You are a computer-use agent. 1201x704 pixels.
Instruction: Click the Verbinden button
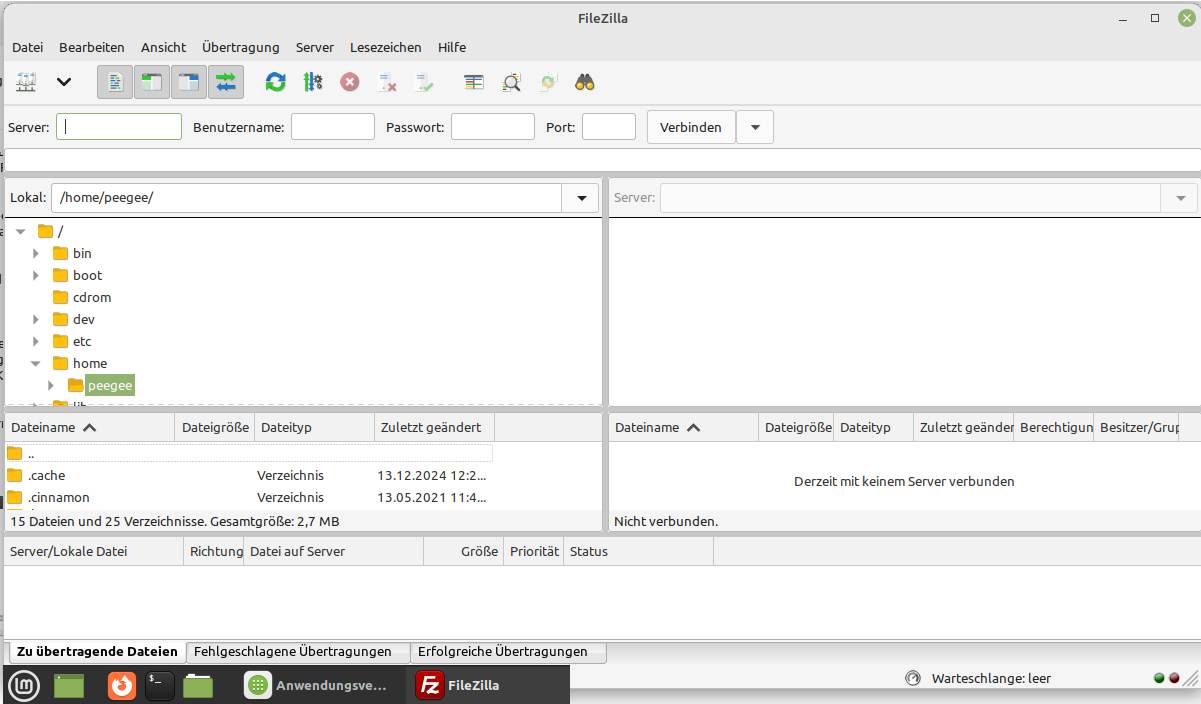[x=691, y=127]
